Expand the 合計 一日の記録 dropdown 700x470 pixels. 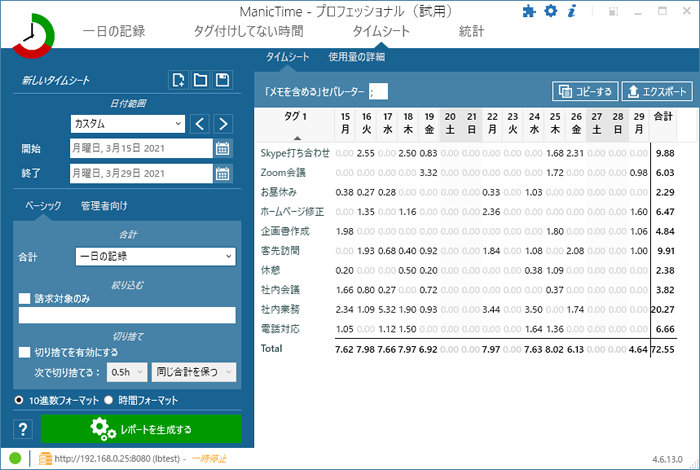155,257
